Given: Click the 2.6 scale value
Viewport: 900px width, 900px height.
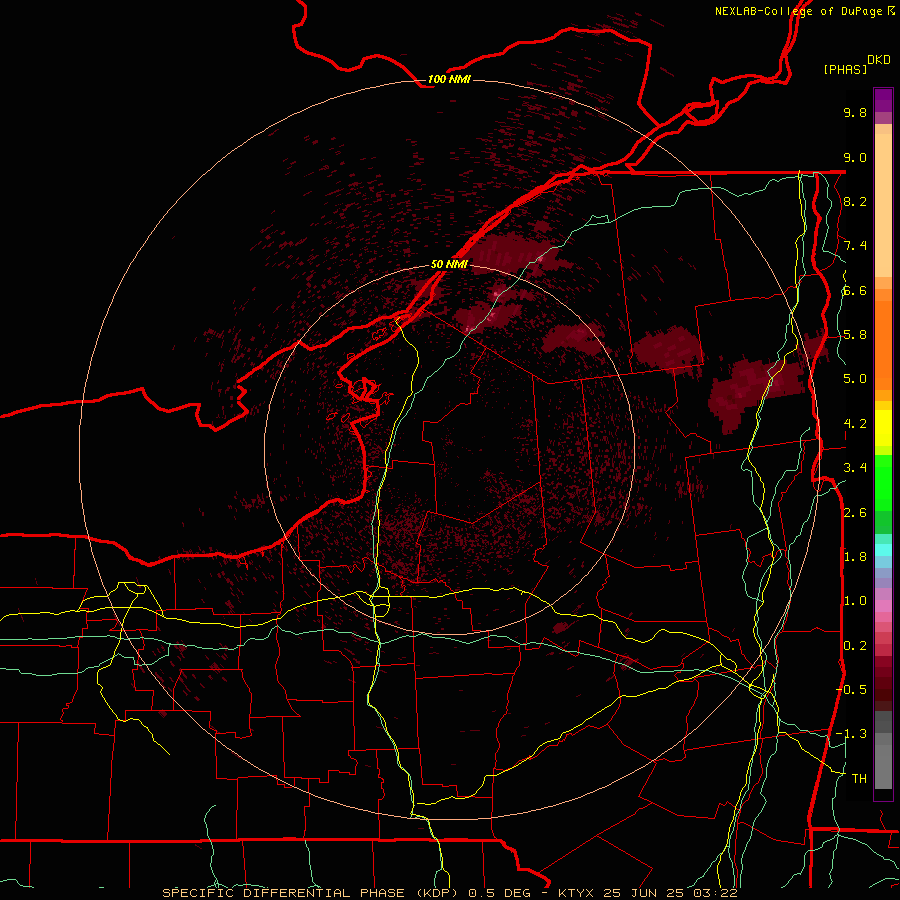Looking at the screenshot, I should [855, 513].
